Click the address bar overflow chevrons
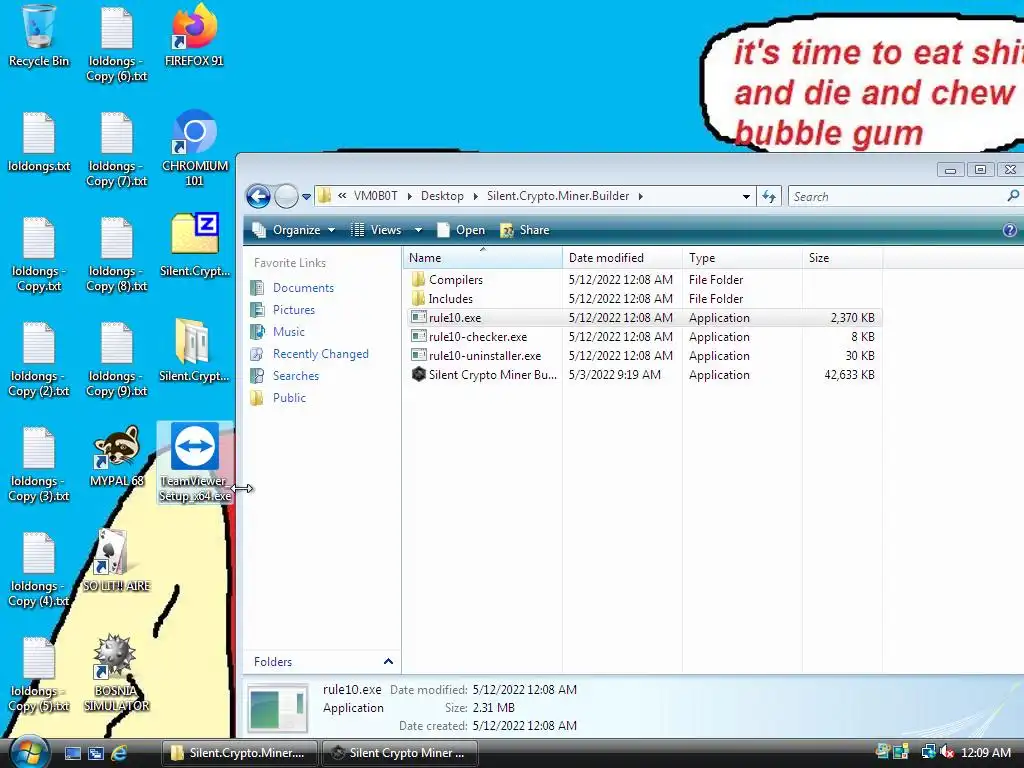The width and height of the screenshot is (1024, 768). click(342, 196)
